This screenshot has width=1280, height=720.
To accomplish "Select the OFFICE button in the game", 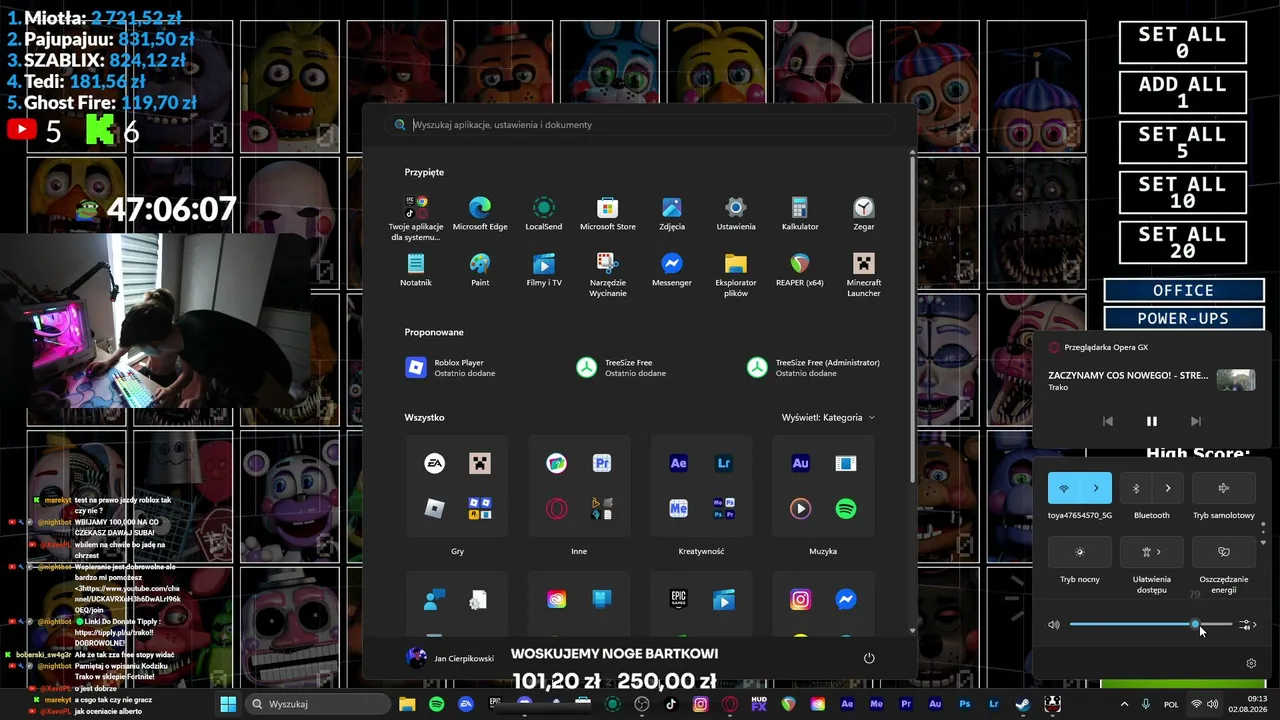I will 1183,290.
